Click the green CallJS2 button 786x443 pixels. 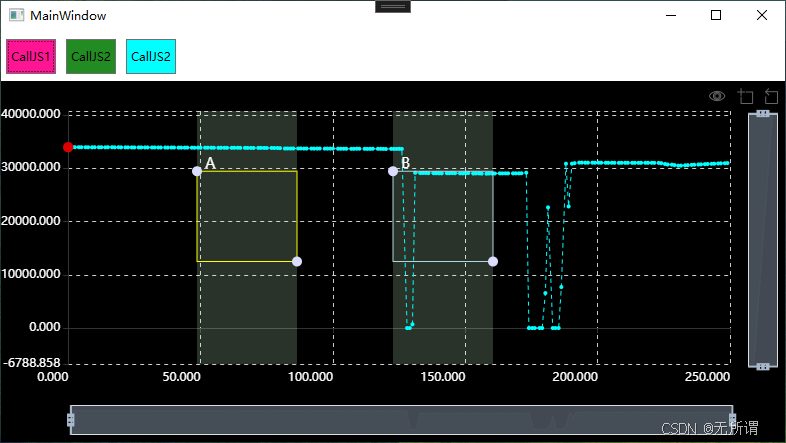[x=91, y=57]
